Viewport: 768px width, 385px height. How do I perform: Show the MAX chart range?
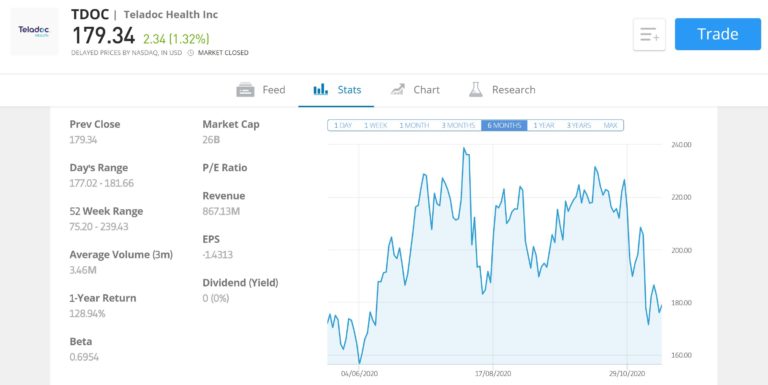(x=610, y=125)
